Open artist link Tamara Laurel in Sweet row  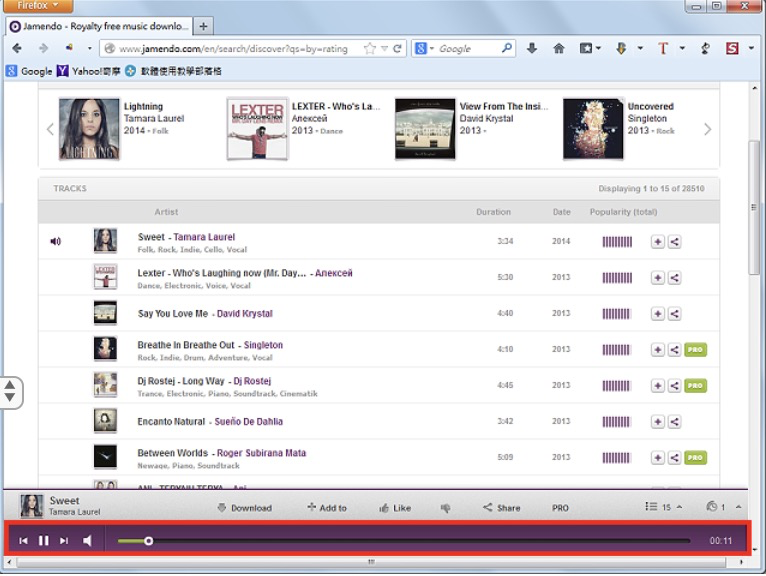(204, 237)
